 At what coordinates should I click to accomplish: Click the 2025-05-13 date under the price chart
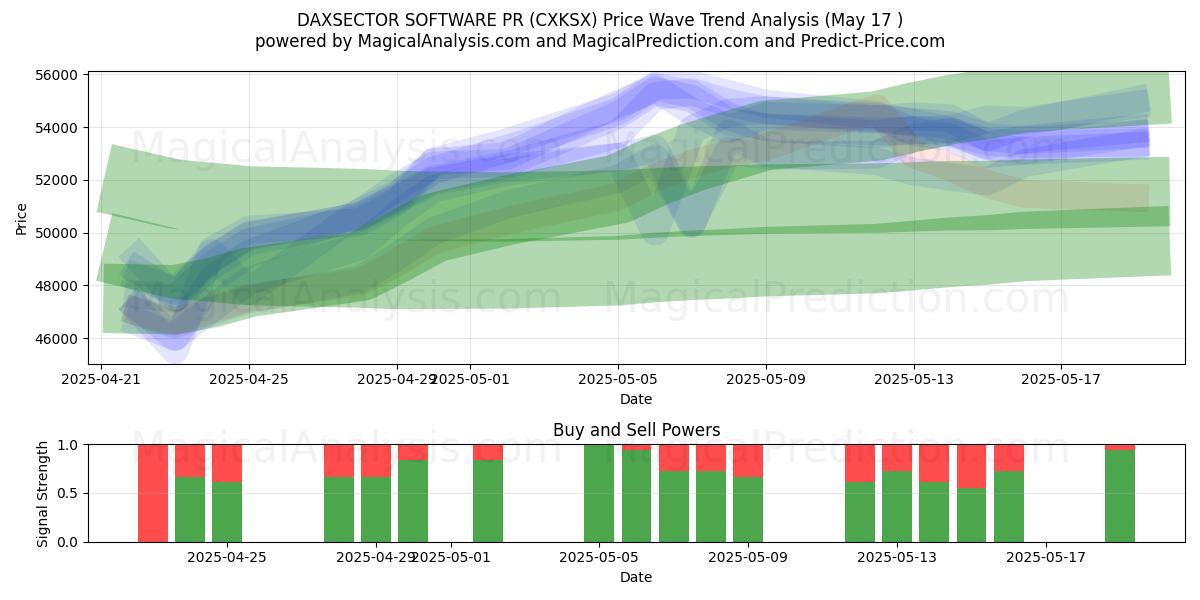tap(913, 380)
